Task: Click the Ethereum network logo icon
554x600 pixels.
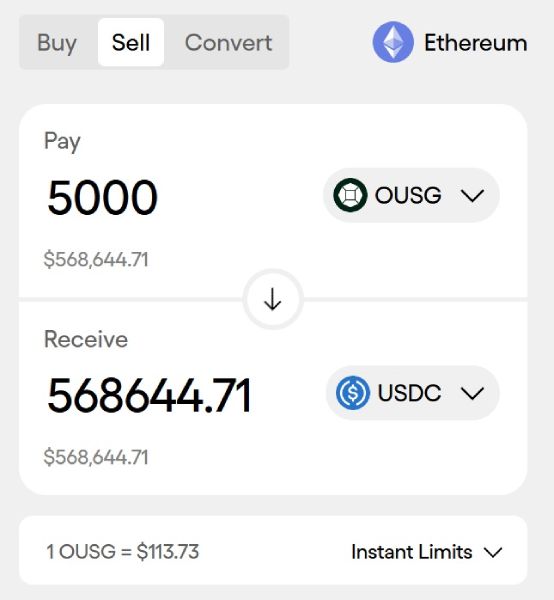Action: point(393,42)
